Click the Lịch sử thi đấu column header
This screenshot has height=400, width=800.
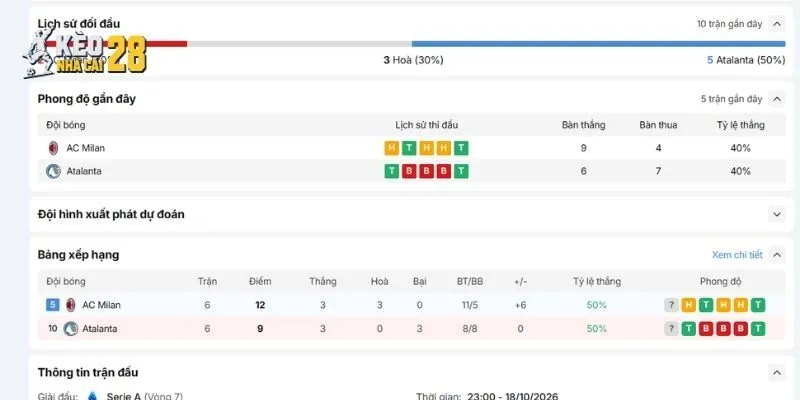click(427, 125)
